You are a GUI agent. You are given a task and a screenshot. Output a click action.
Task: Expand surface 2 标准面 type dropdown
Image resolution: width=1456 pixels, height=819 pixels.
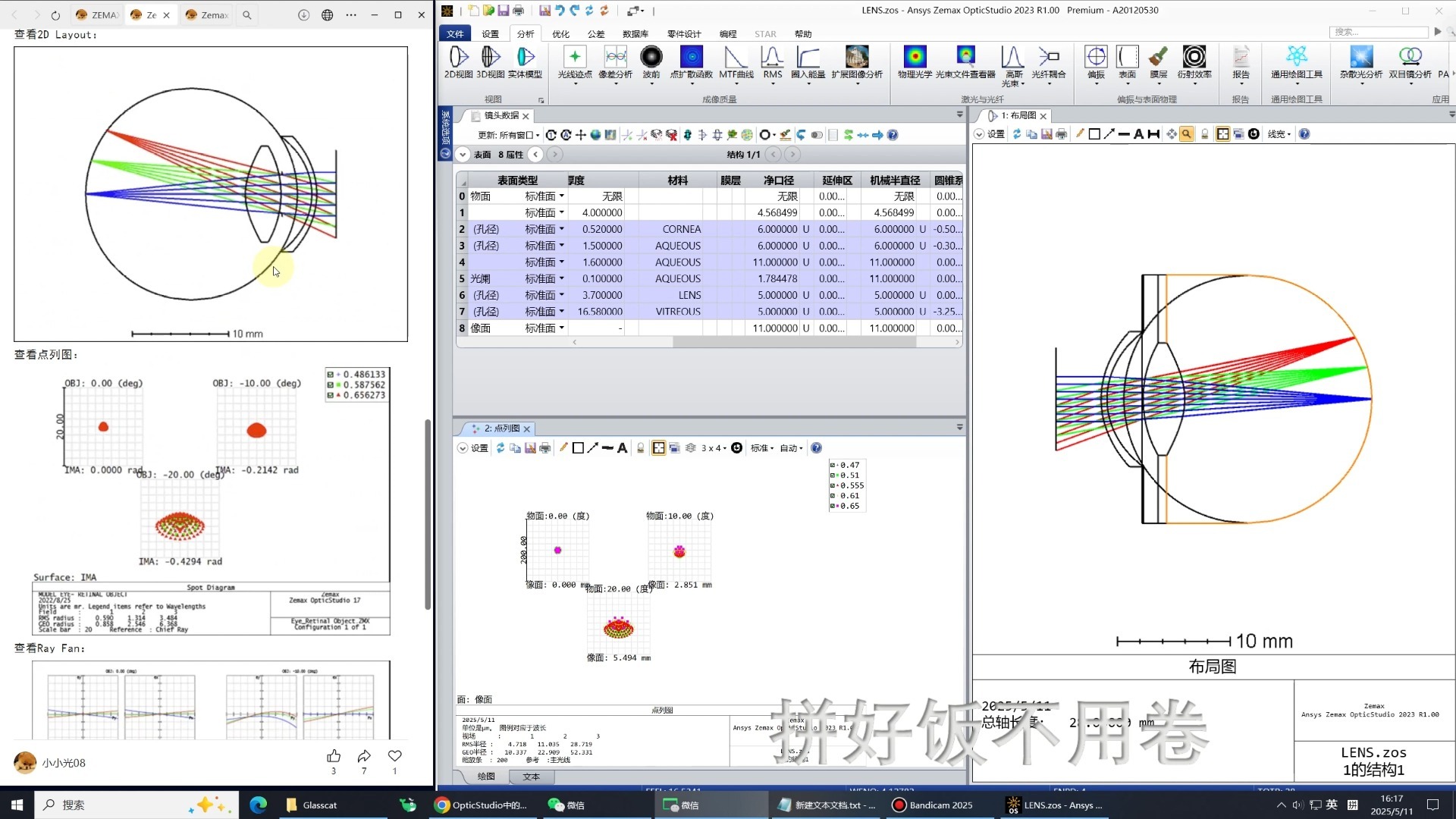[562, 229]
